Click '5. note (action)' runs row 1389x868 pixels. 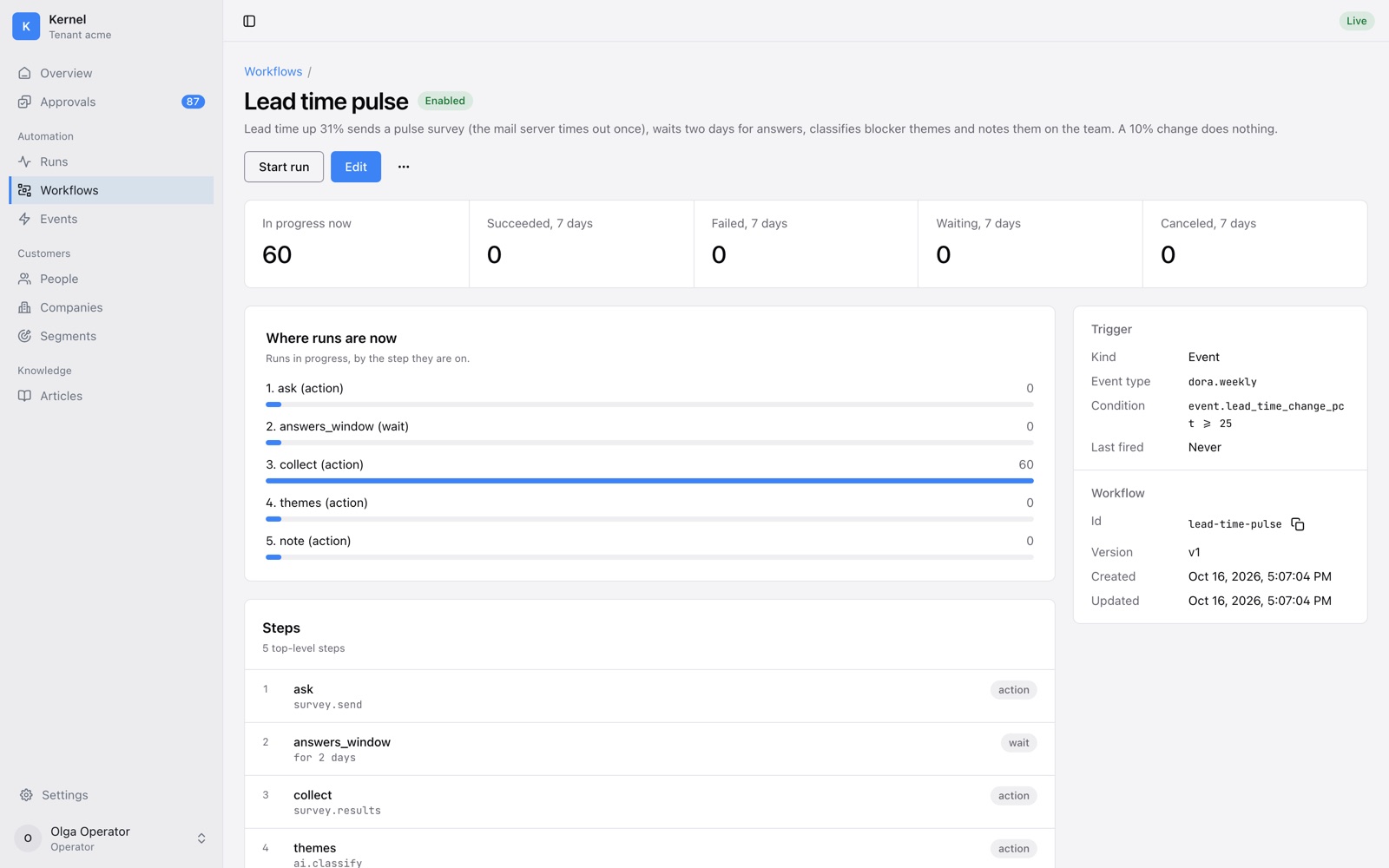coord(649,548)
